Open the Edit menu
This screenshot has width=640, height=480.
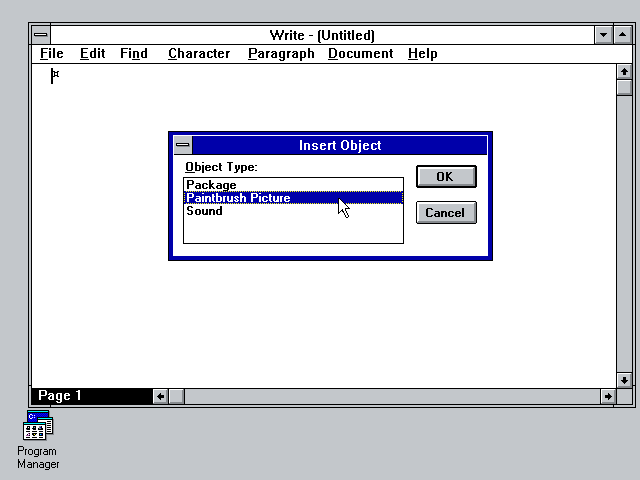pyautogui.click(x=92, y=54)
